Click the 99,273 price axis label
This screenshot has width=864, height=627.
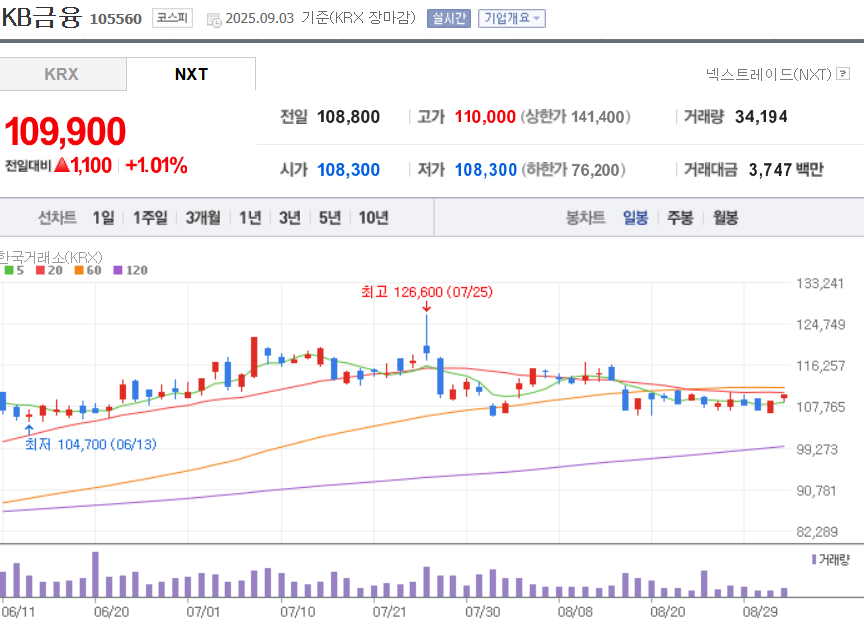click(x=817, y=450)
